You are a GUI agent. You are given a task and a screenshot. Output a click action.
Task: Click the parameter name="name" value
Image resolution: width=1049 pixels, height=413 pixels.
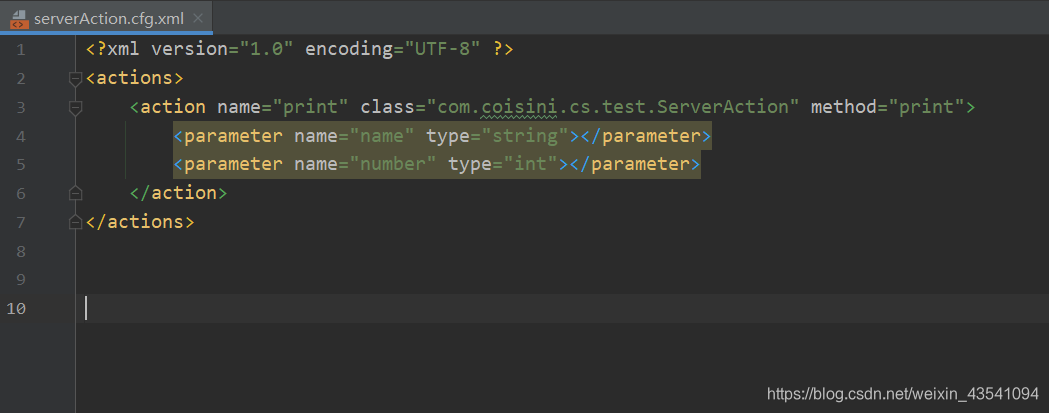point(381,136)
